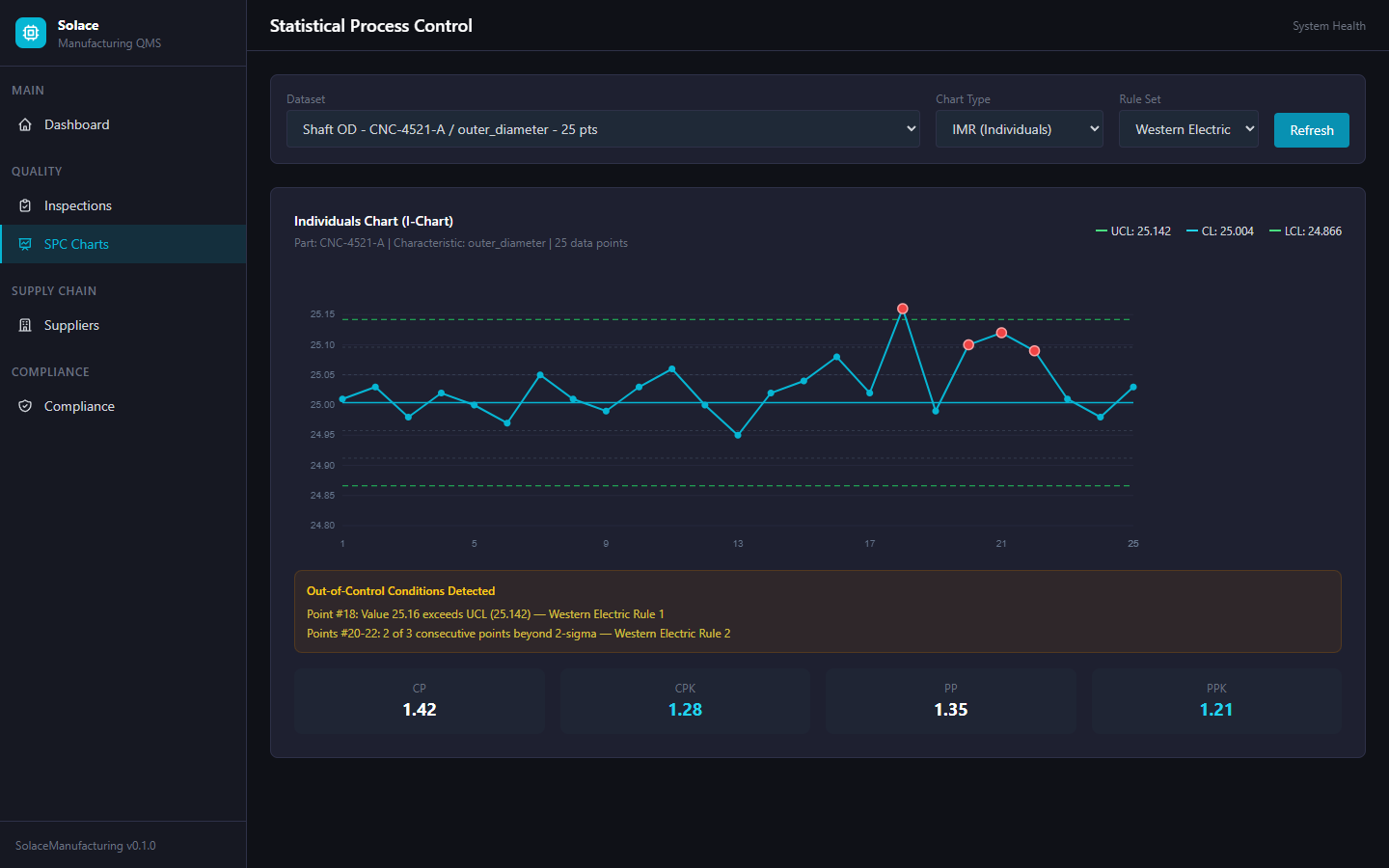
Task: Open the Rule Set dropdown
Action: [x=1188, y=129]
